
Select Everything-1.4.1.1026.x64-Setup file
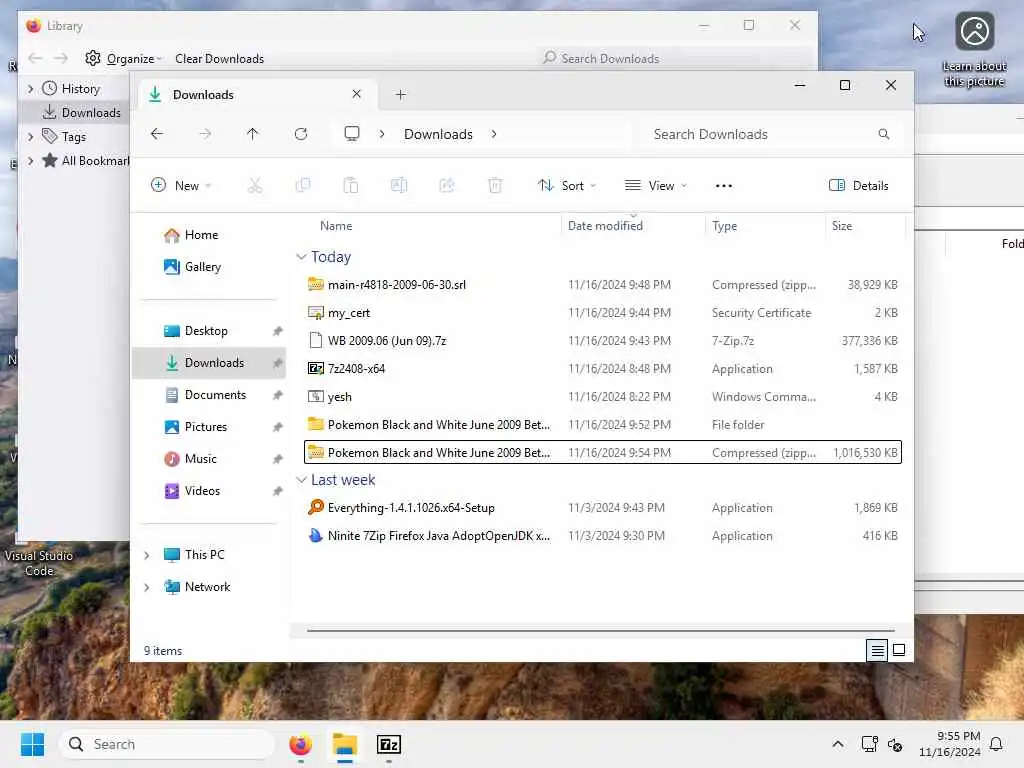pos(602,508)
